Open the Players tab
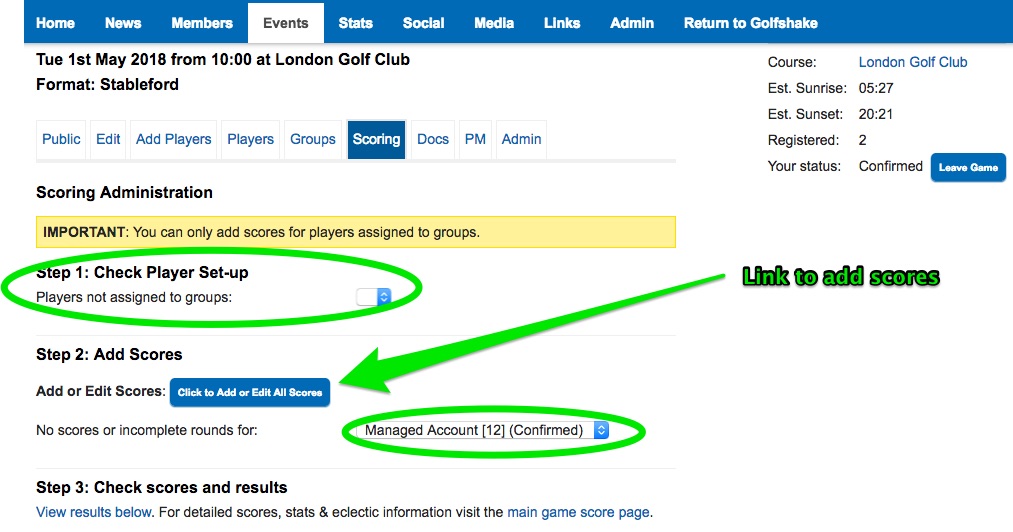The image size is (1013, 532). pyautogui.click(x=250, y=139)
